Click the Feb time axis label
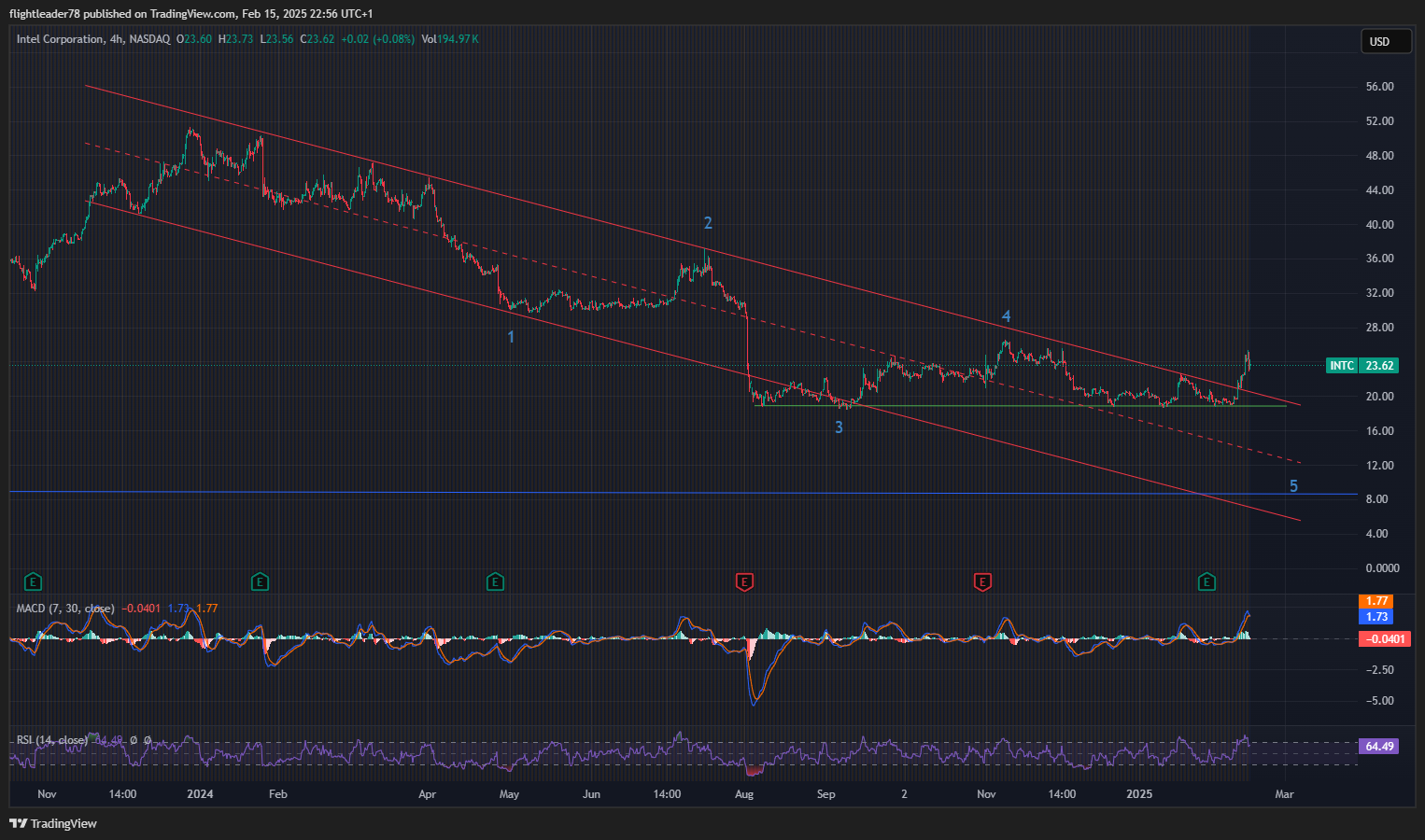 [277, 794]
